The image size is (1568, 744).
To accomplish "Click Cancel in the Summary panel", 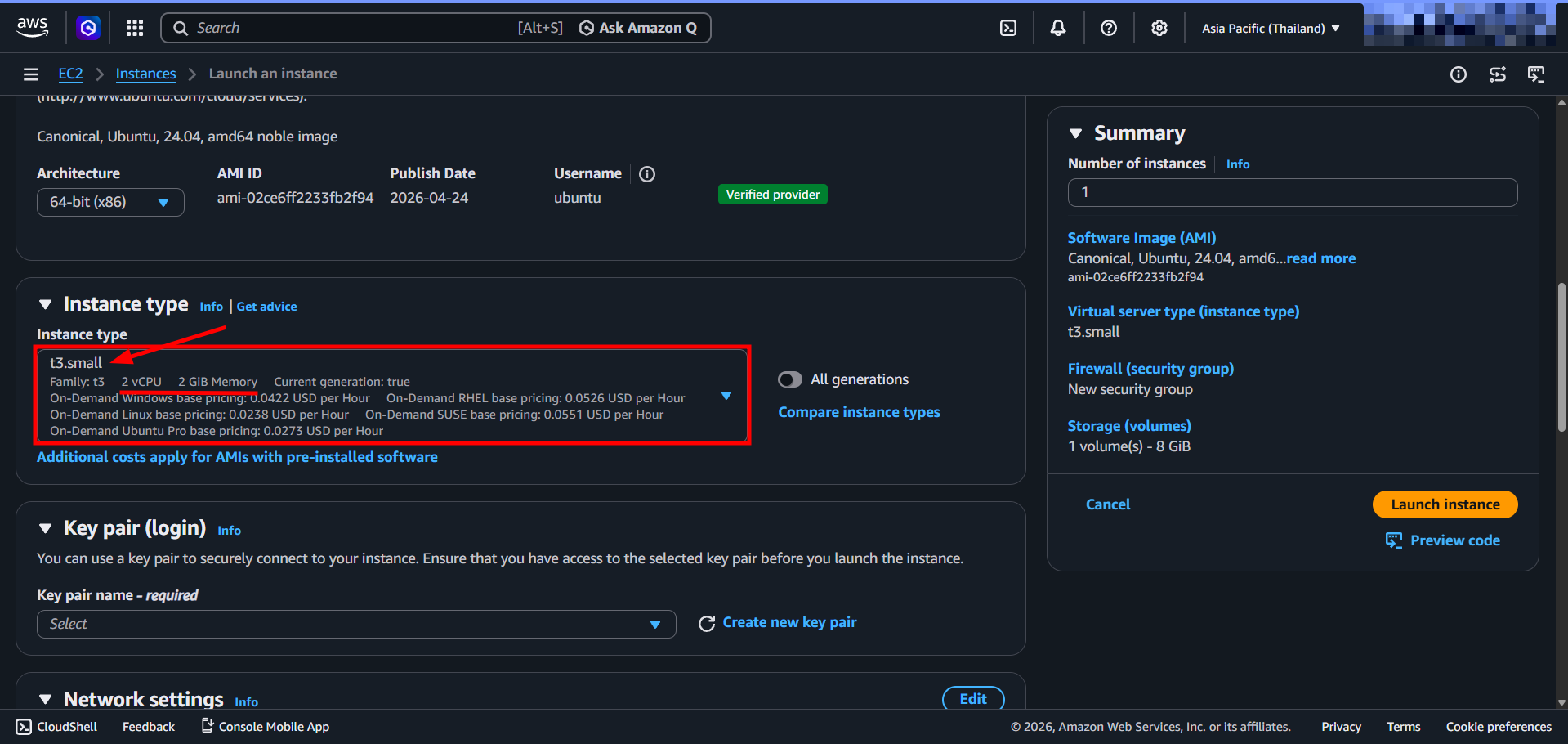I will pos(1107,504).
